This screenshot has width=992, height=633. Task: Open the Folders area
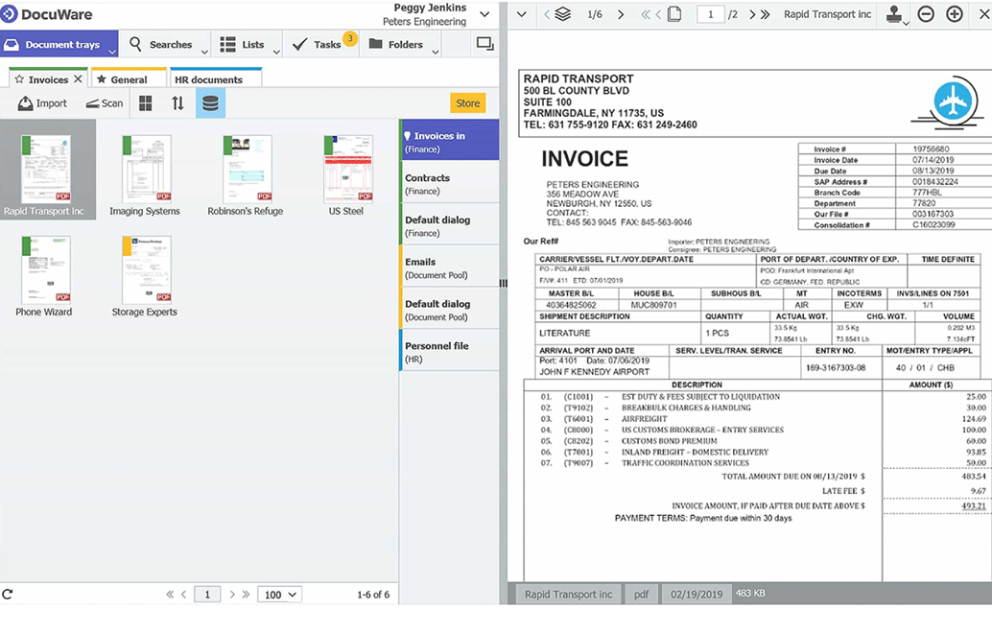[x=395, y=44]
